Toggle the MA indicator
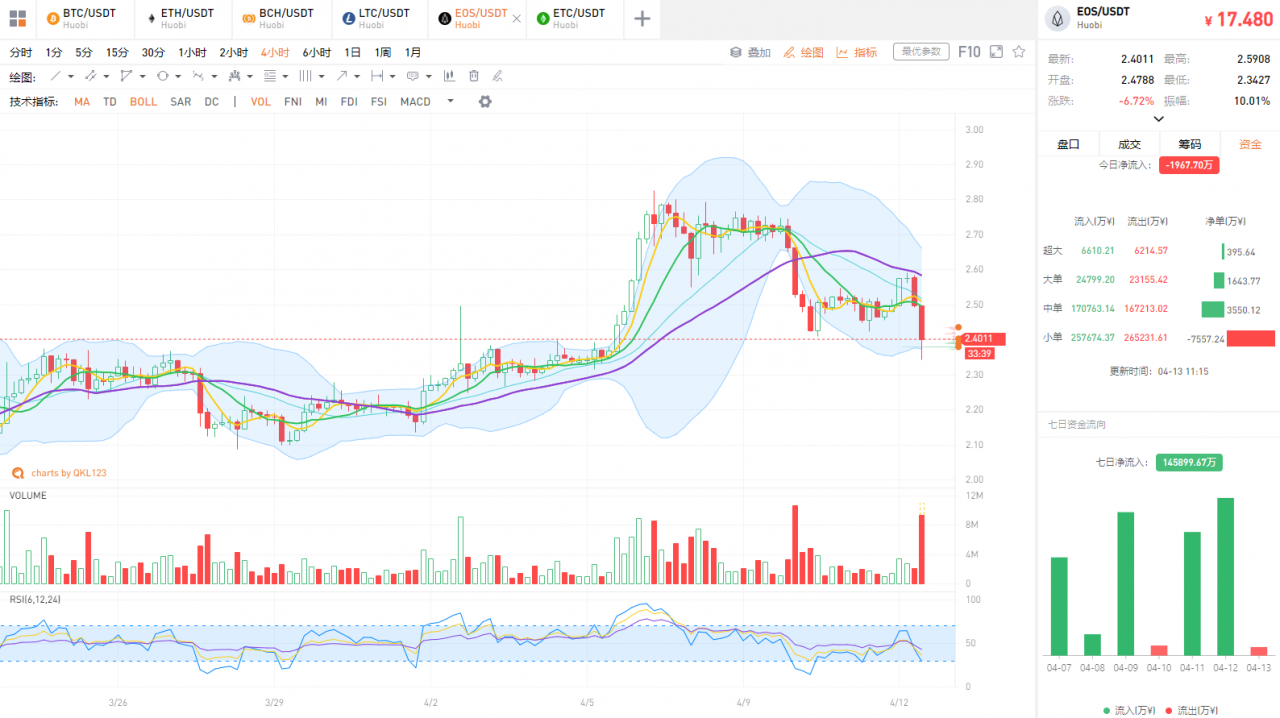The width and height of the screenshot is (1280, 718). [82, 102]
